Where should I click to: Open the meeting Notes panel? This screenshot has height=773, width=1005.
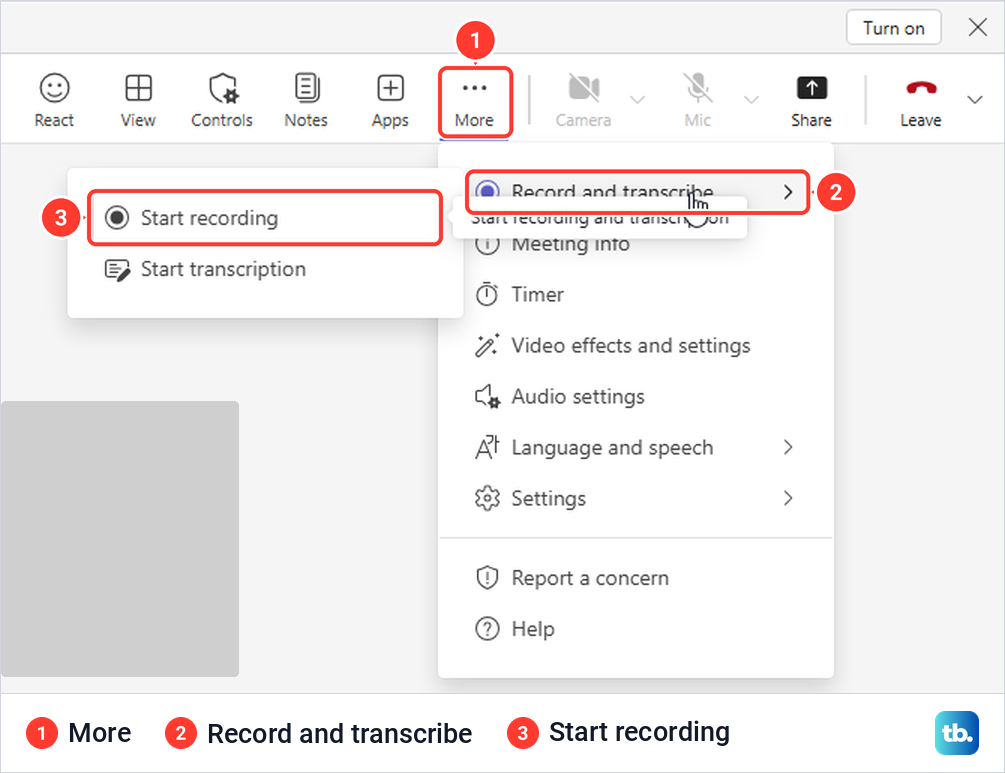tap(306, 100)
